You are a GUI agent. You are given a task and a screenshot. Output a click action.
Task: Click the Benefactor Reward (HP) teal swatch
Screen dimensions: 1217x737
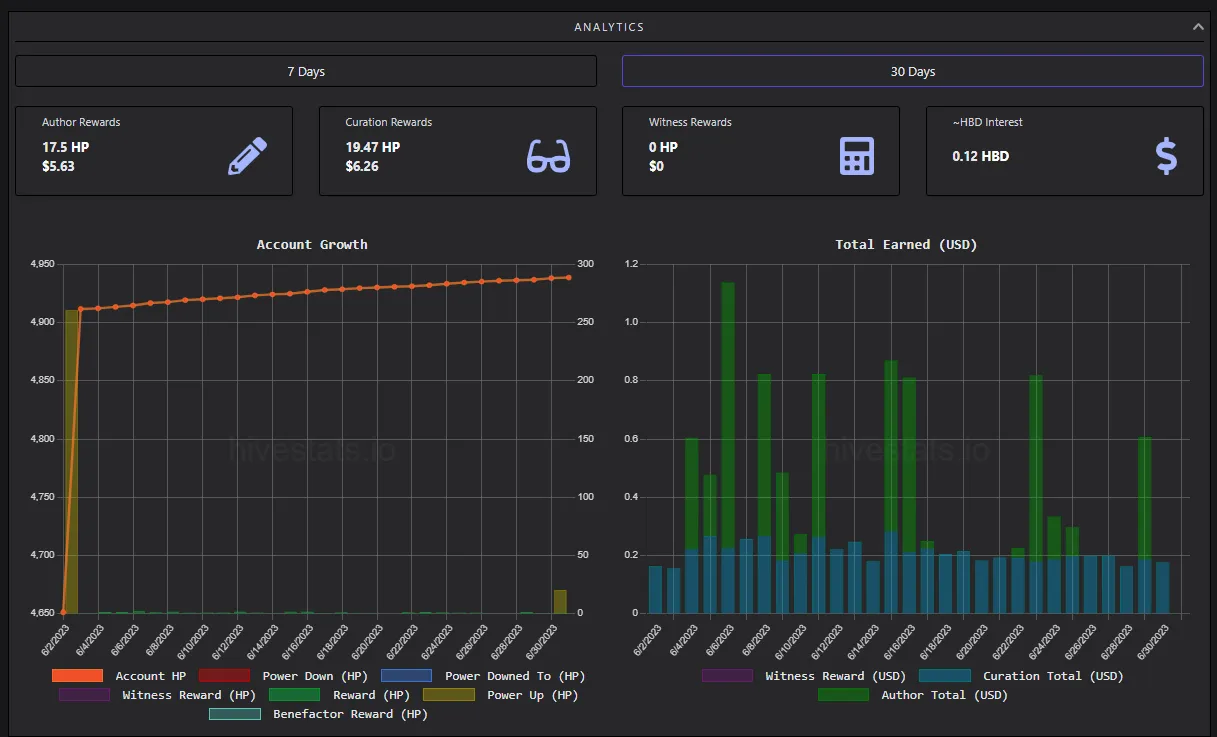(x=234, y=714)
